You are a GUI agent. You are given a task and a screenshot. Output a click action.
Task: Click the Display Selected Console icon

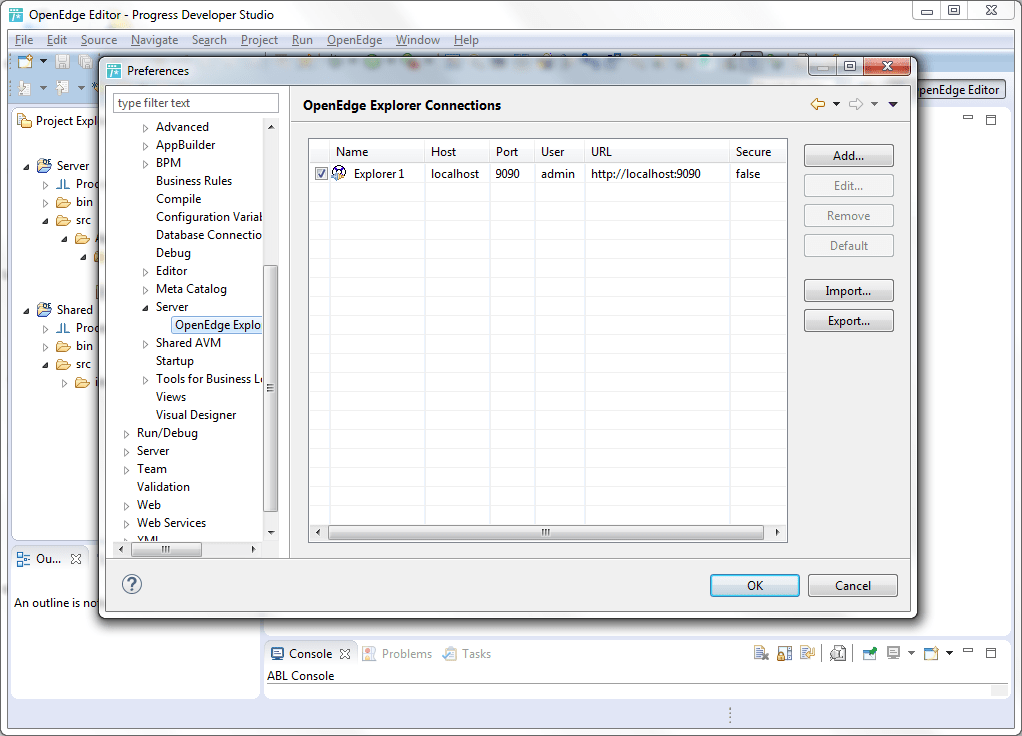point(894,653)
